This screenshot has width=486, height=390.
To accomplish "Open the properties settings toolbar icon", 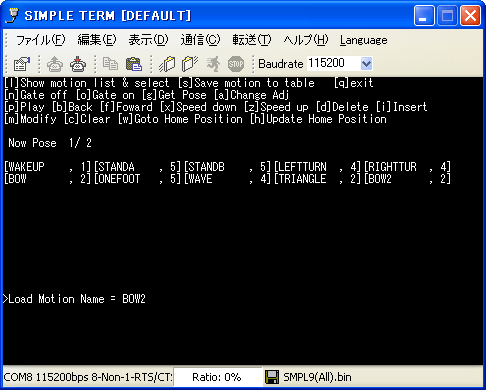I will click(22, 64).
